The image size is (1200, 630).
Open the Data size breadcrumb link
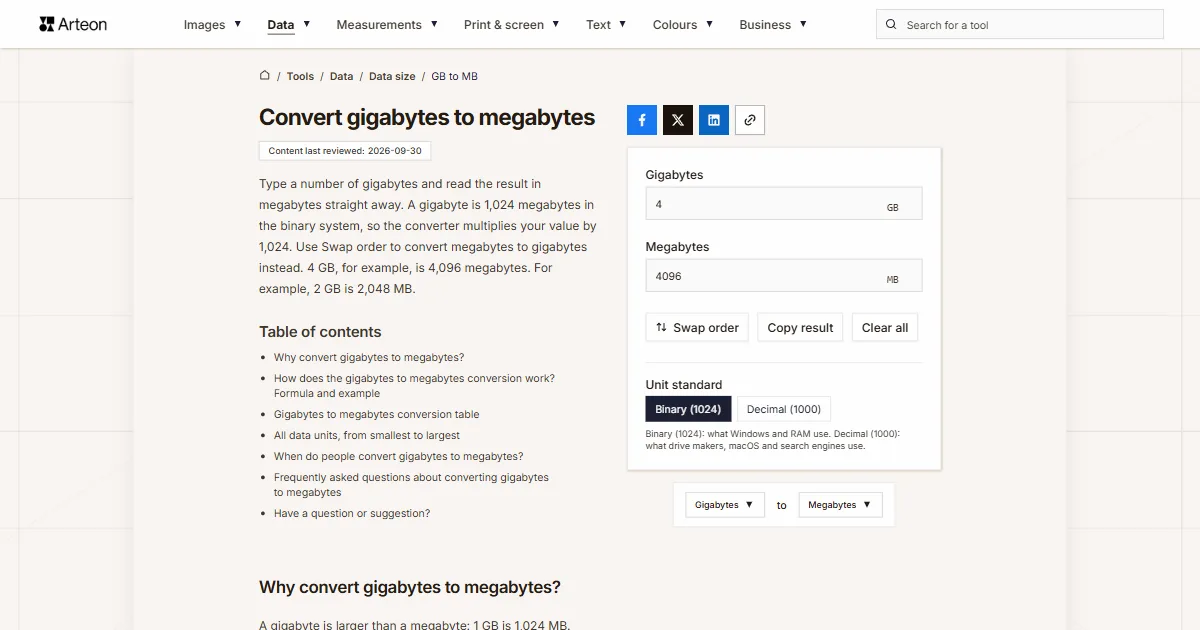point(392,76)
